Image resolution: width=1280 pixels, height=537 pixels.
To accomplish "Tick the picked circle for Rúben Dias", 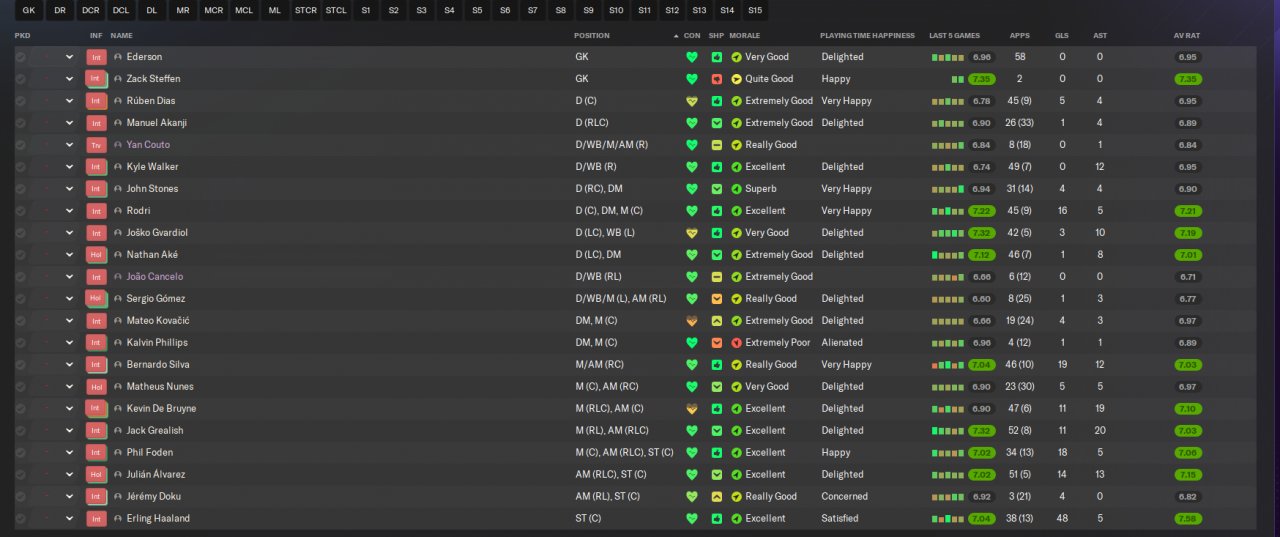I will pos(20,101).
